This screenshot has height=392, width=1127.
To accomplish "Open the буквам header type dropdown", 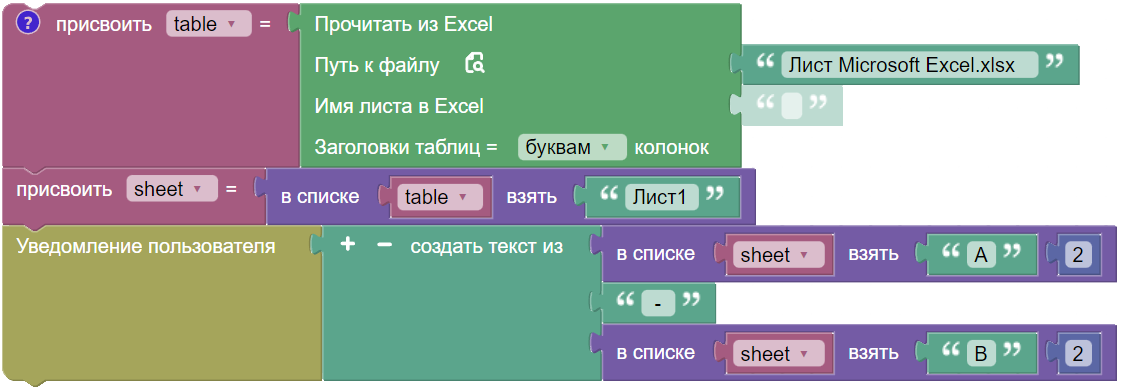I will point(572,147).
